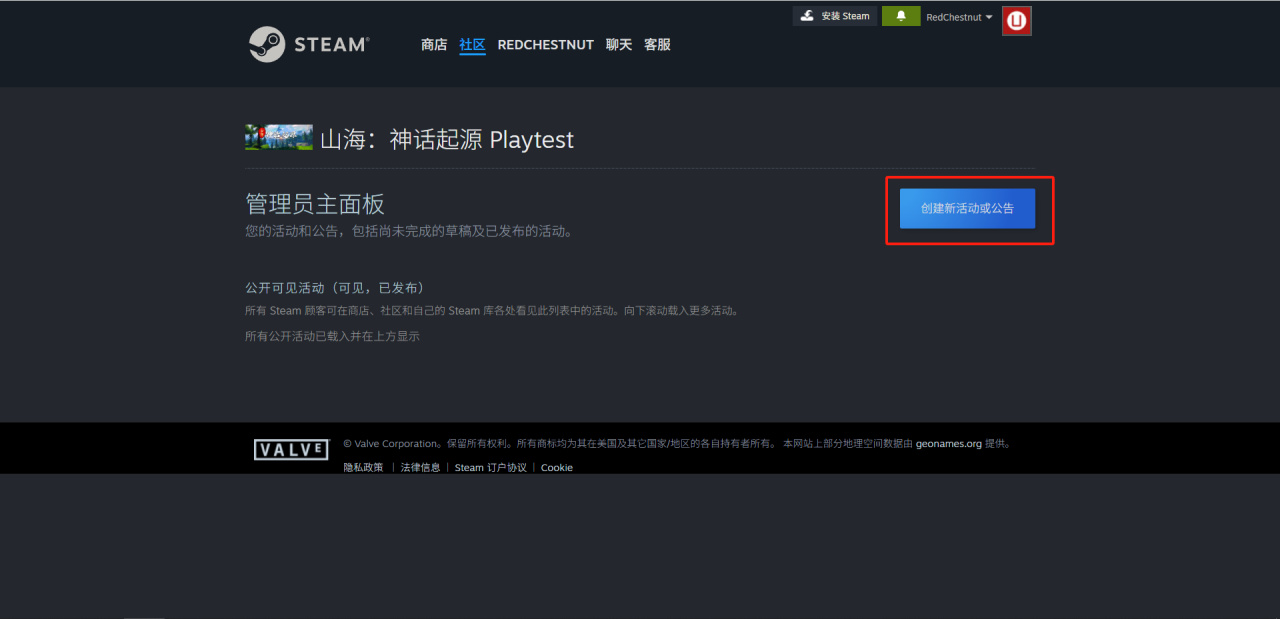This screenshot has width=1280, height=619.
Task: Open the geonames.org link
Action: coord(948,444)
